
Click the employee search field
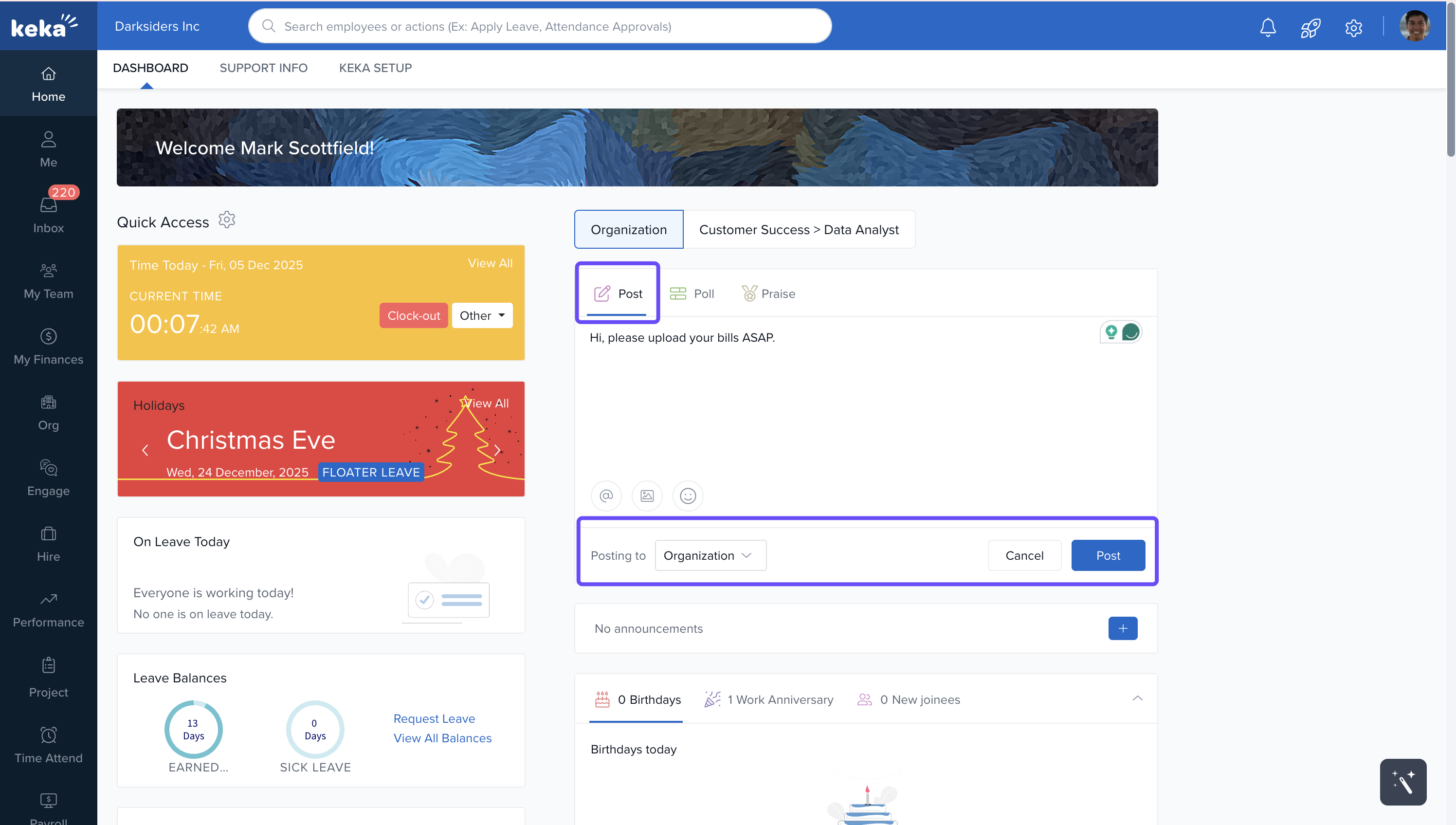click(x=539, y=27)
